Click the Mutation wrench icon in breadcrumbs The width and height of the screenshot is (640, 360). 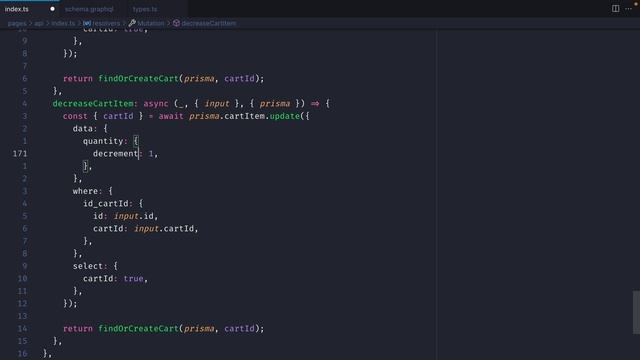[x=132, y=23]
